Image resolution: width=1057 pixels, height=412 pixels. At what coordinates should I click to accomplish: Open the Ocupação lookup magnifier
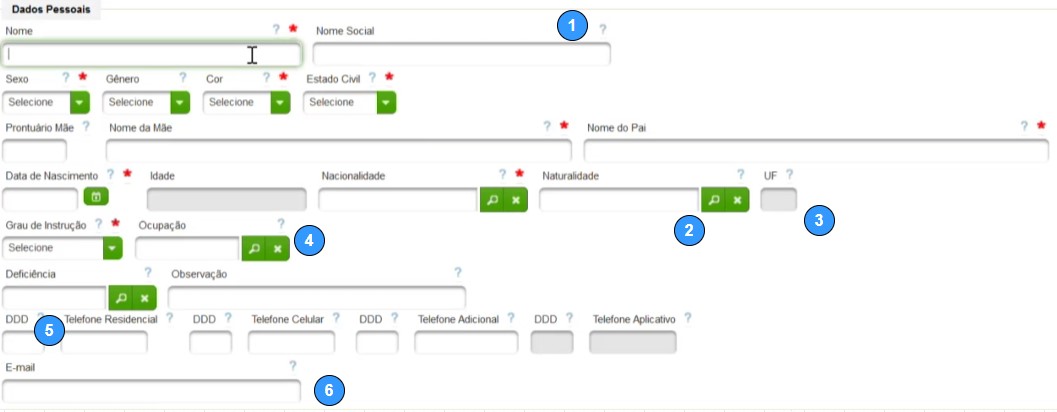coord(253,249)
